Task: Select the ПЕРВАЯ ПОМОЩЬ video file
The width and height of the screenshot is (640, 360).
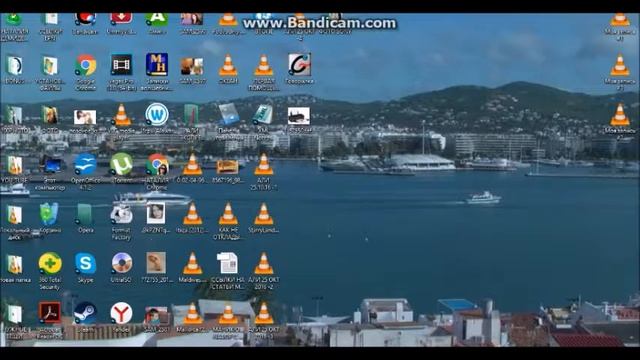Action: pos(264,65)
